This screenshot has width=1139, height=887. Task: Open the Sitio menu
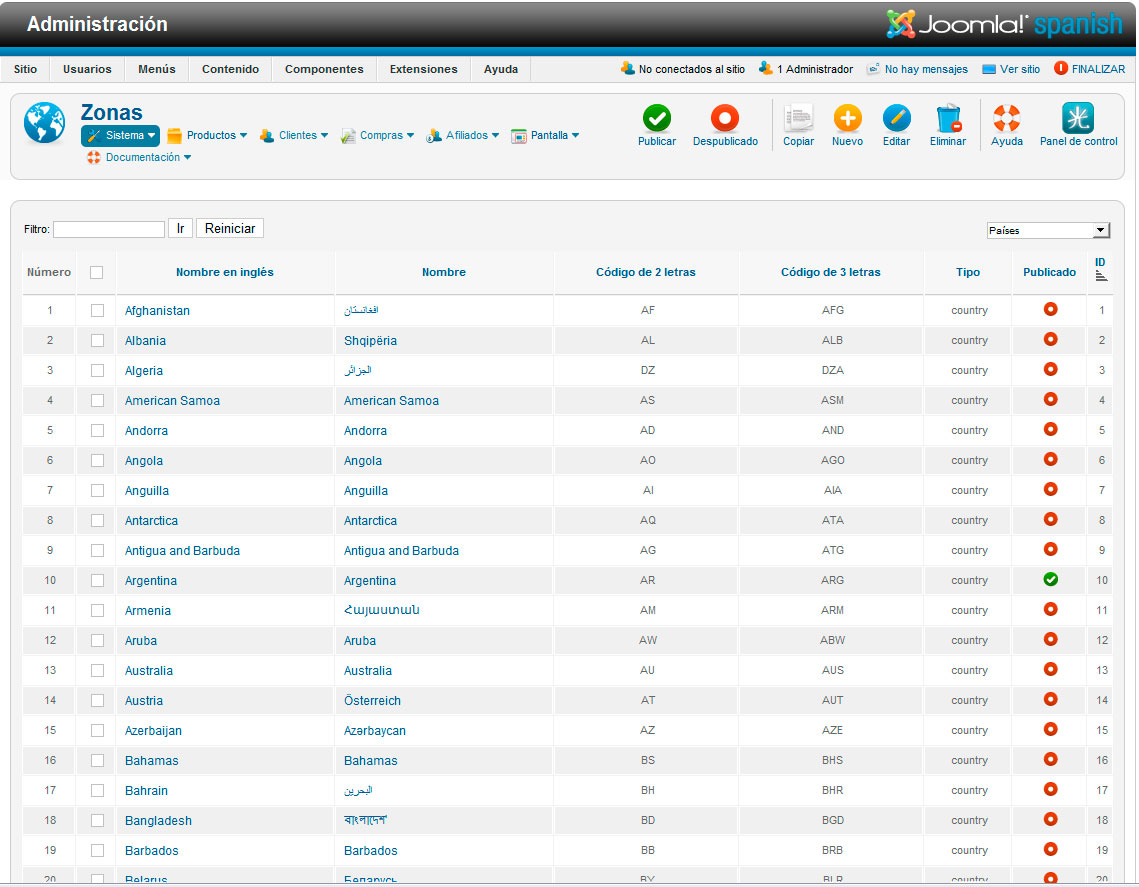pyautogui.click(x=25, y=69)
